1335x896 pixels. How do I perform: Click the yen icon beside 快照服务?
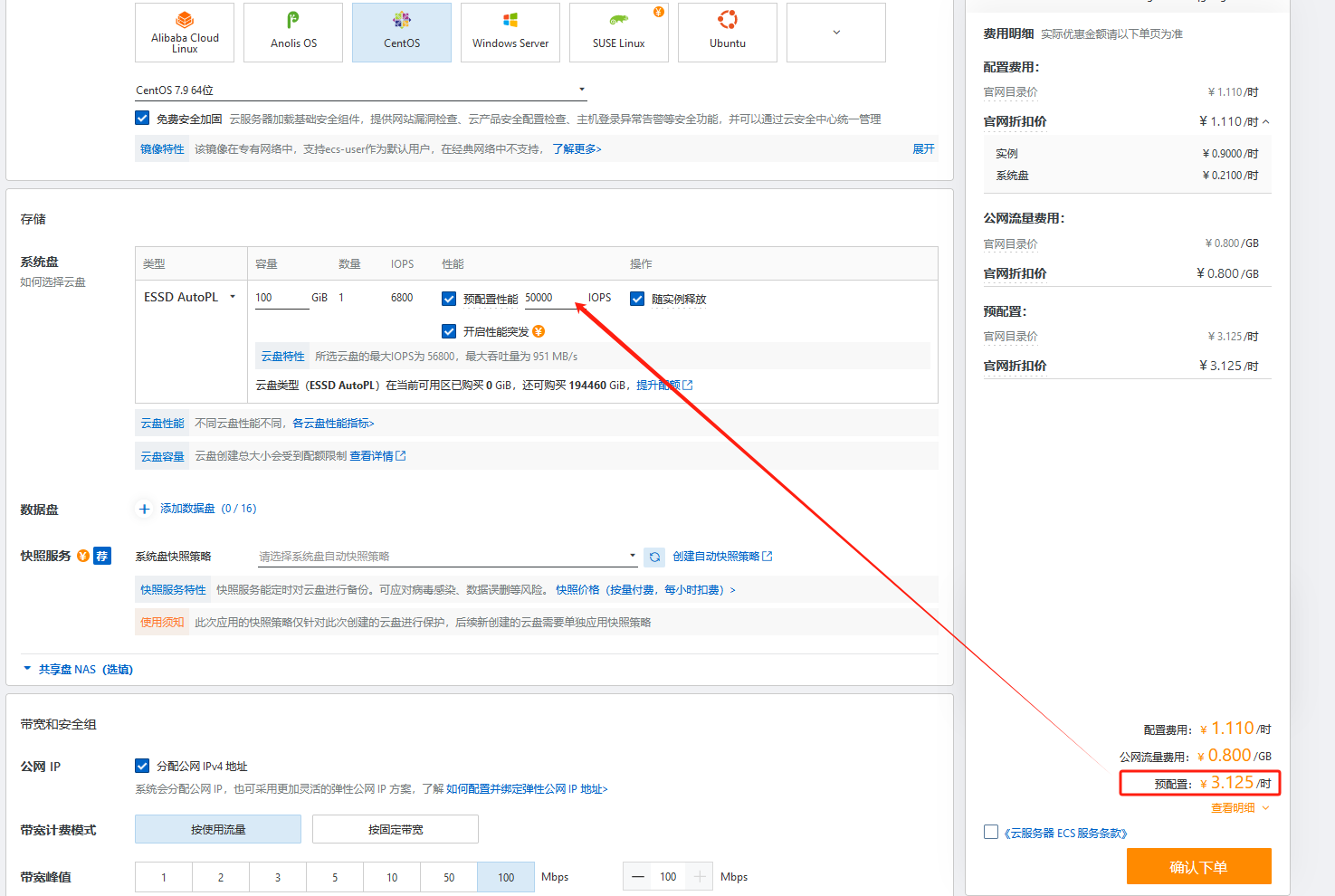pos(83,556)
